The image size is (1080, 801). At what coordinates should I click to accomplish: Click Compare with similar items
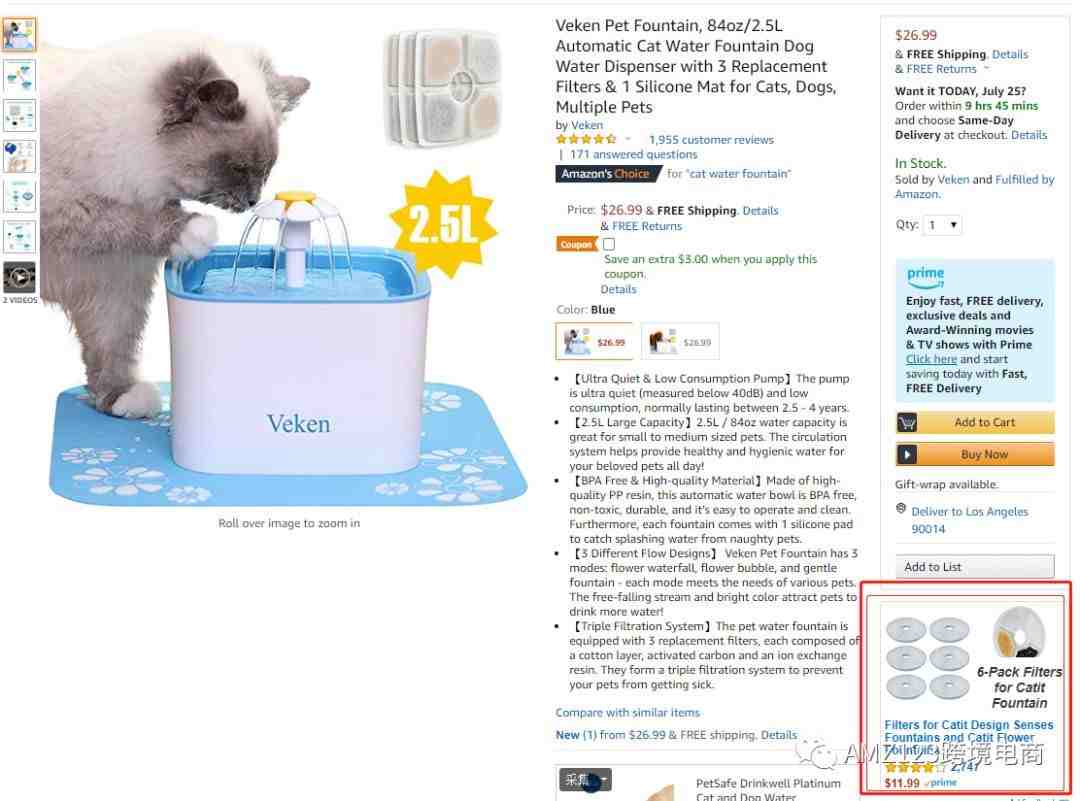[627, 712]
